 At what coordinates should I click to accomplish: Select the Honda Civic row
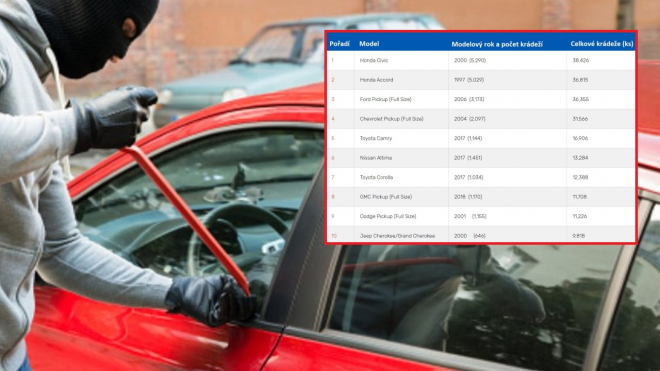(x=481, y=60)
